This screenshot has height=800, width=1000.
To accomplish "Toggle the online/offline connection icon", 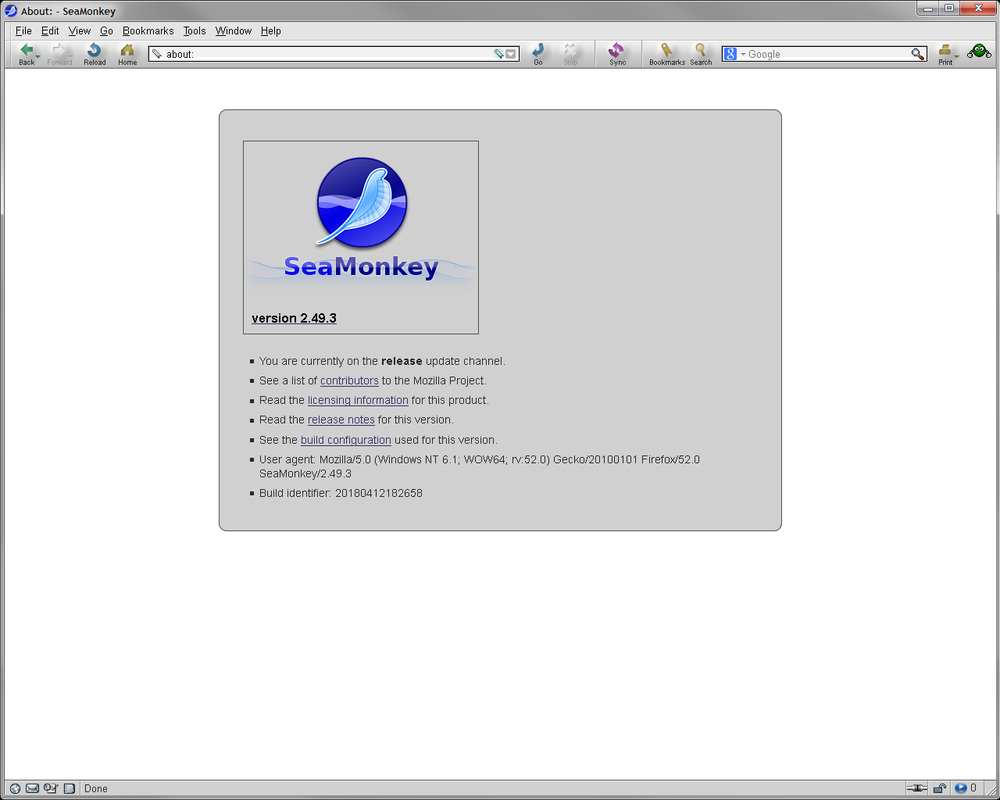I will (916, 789).
